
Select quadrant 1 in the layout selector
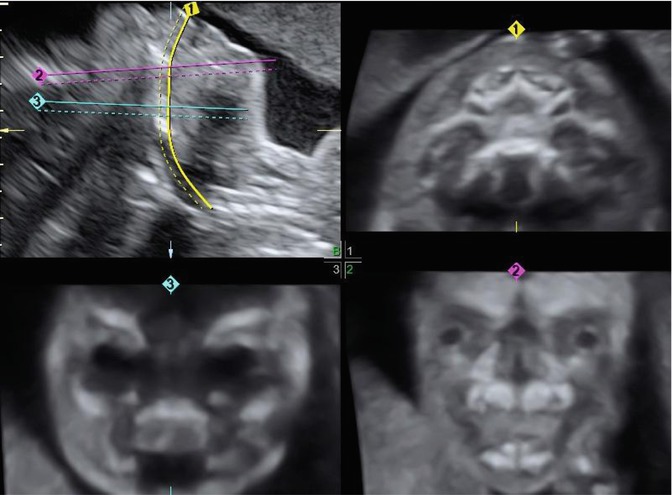(x=350, y=252)
